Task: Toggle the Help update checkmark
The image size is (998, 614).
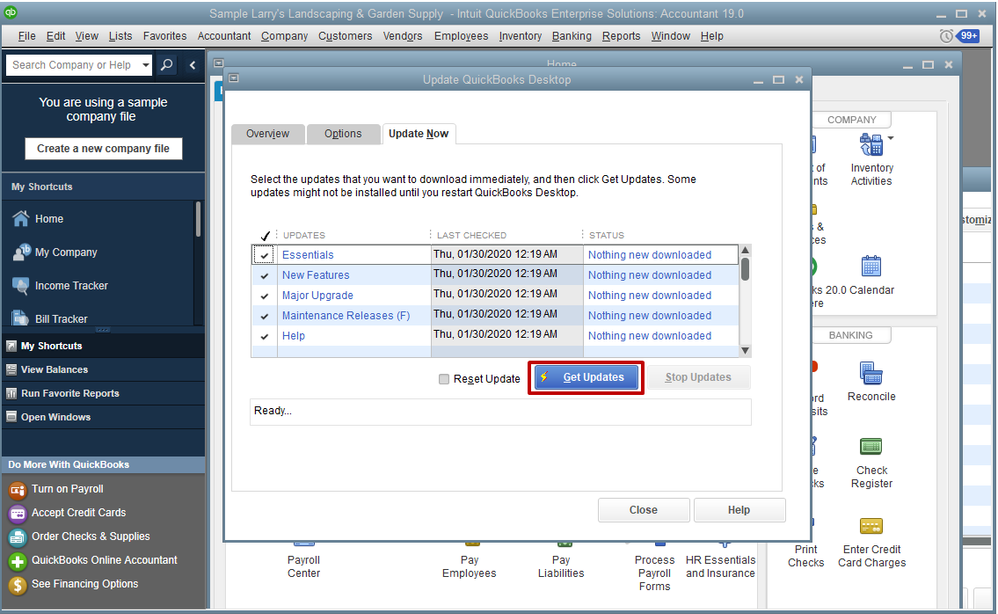Action: tap(264, 337)
